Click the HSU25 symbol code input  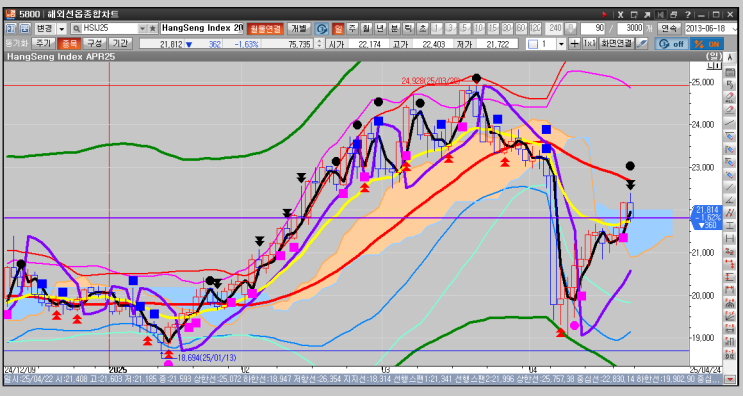pos(109,29)
